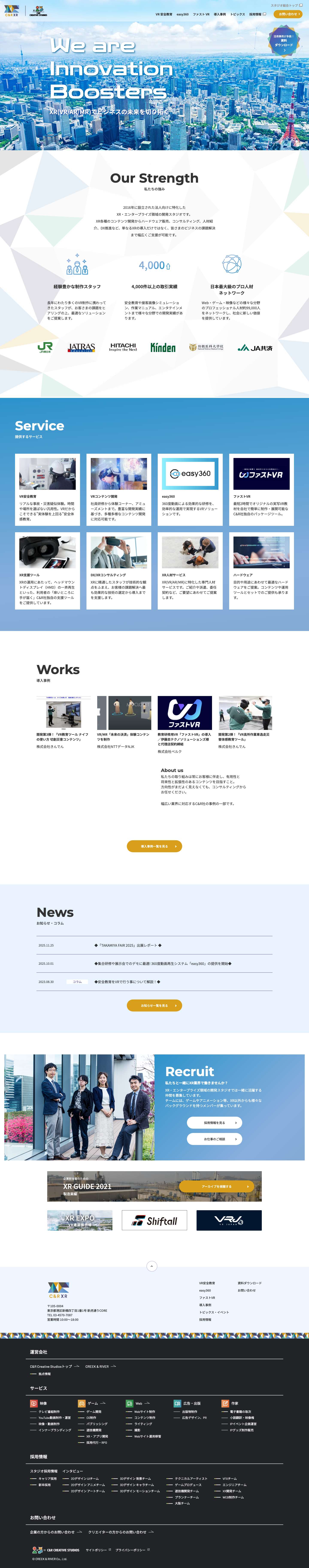This screenshot has height=1568, width=309.
Task: Click the HITACHI Inspire the Next logo
Action: click(x=123, y=347)
